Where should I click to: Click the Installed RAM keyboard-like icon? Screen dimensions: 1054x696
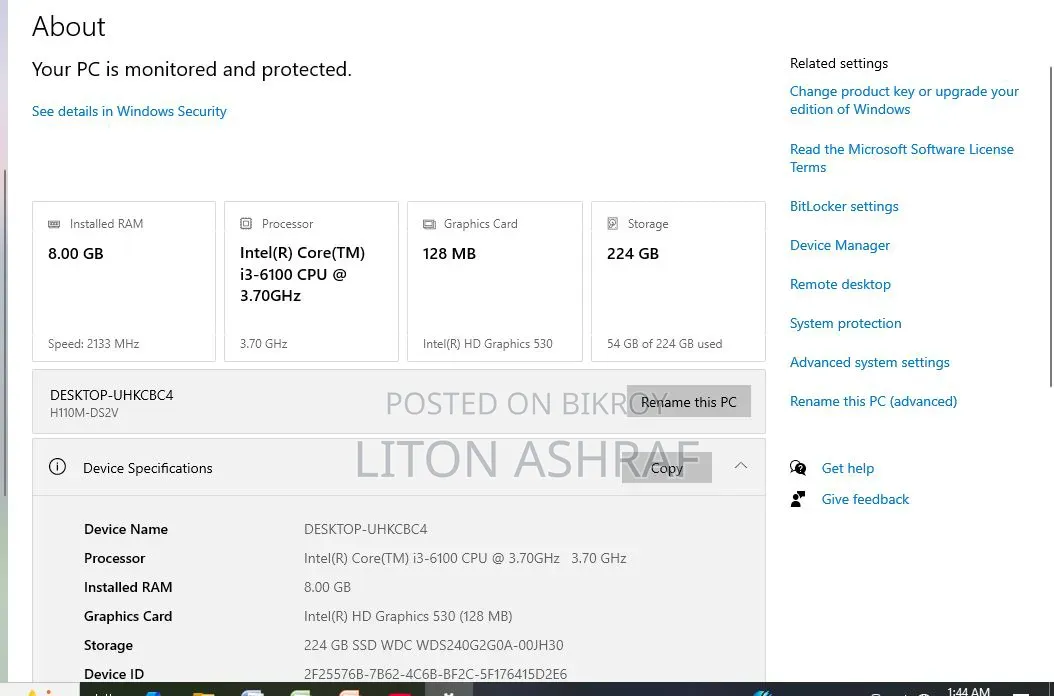[x=54, y=224]
